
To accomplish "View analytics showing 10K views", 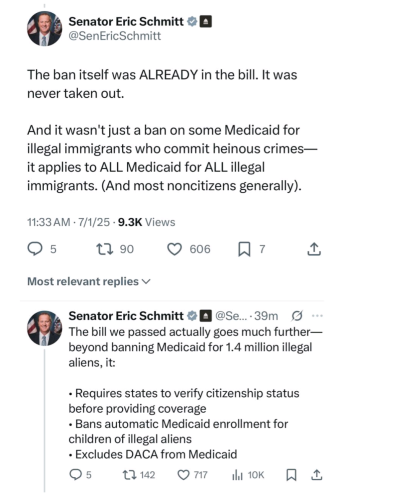I will click(x=248, y=475).
